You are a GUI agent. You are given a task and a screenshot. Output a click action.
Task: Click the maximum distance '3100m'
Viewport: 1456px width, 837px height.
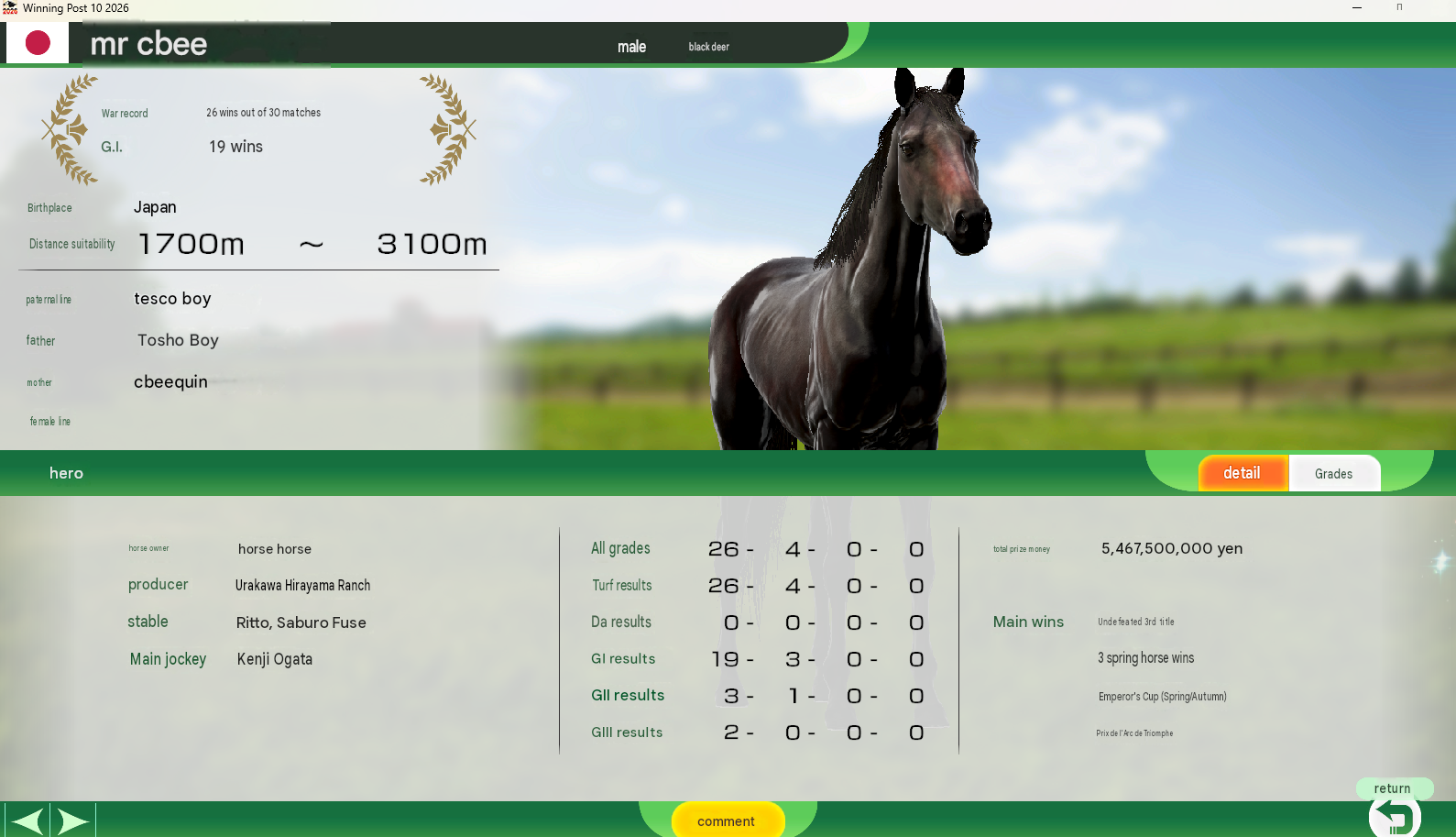432,244
